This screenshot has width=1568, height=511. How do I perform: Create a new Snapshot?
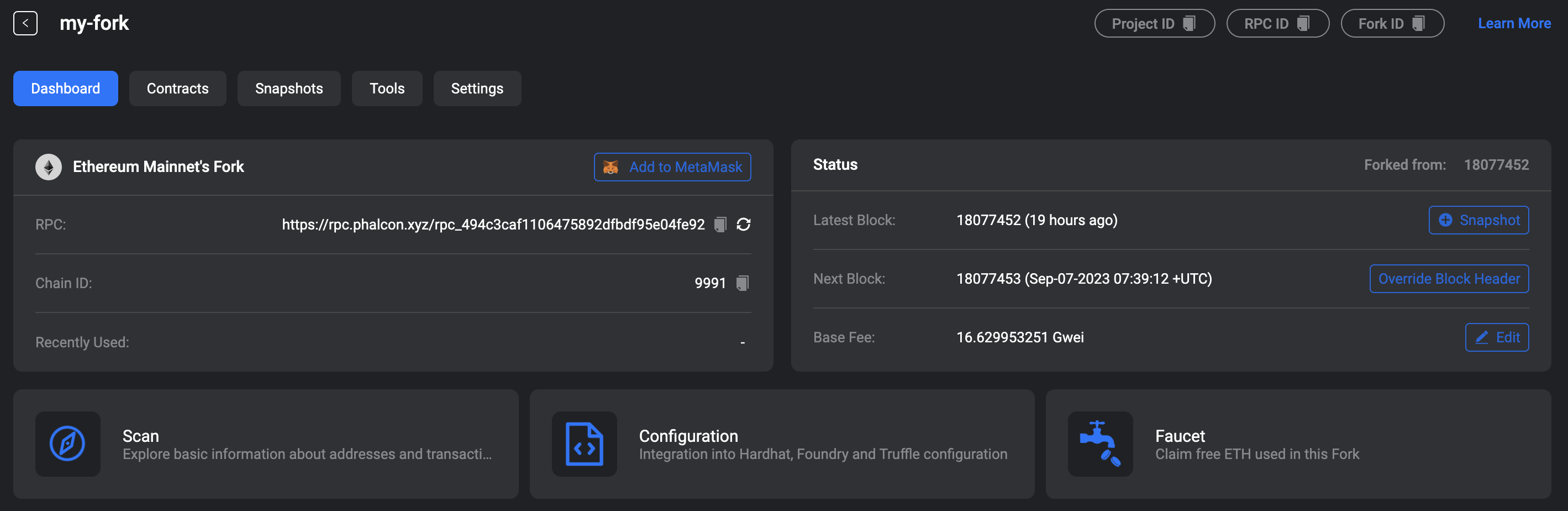[x=1479, y=220]
